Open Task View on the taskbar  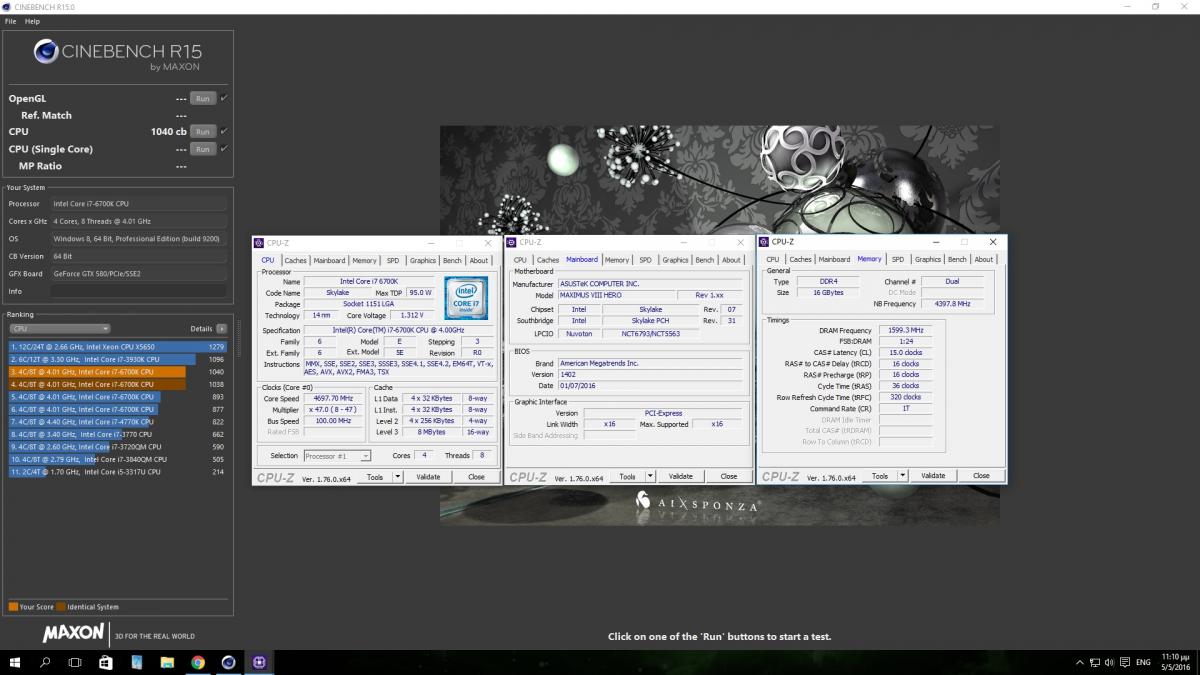click(x=75, y=662)
